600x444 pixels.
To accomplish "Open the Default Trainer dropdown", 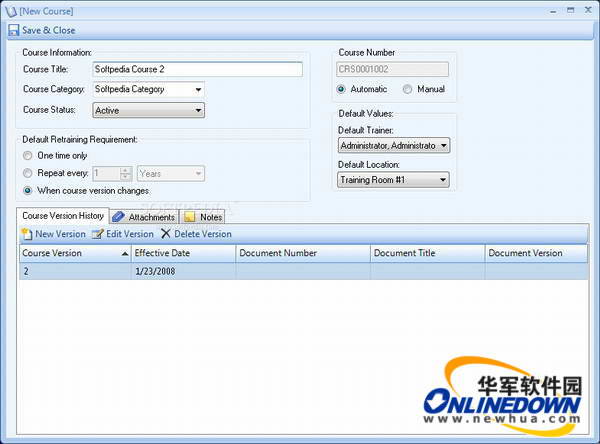I will tap(443, 146).
